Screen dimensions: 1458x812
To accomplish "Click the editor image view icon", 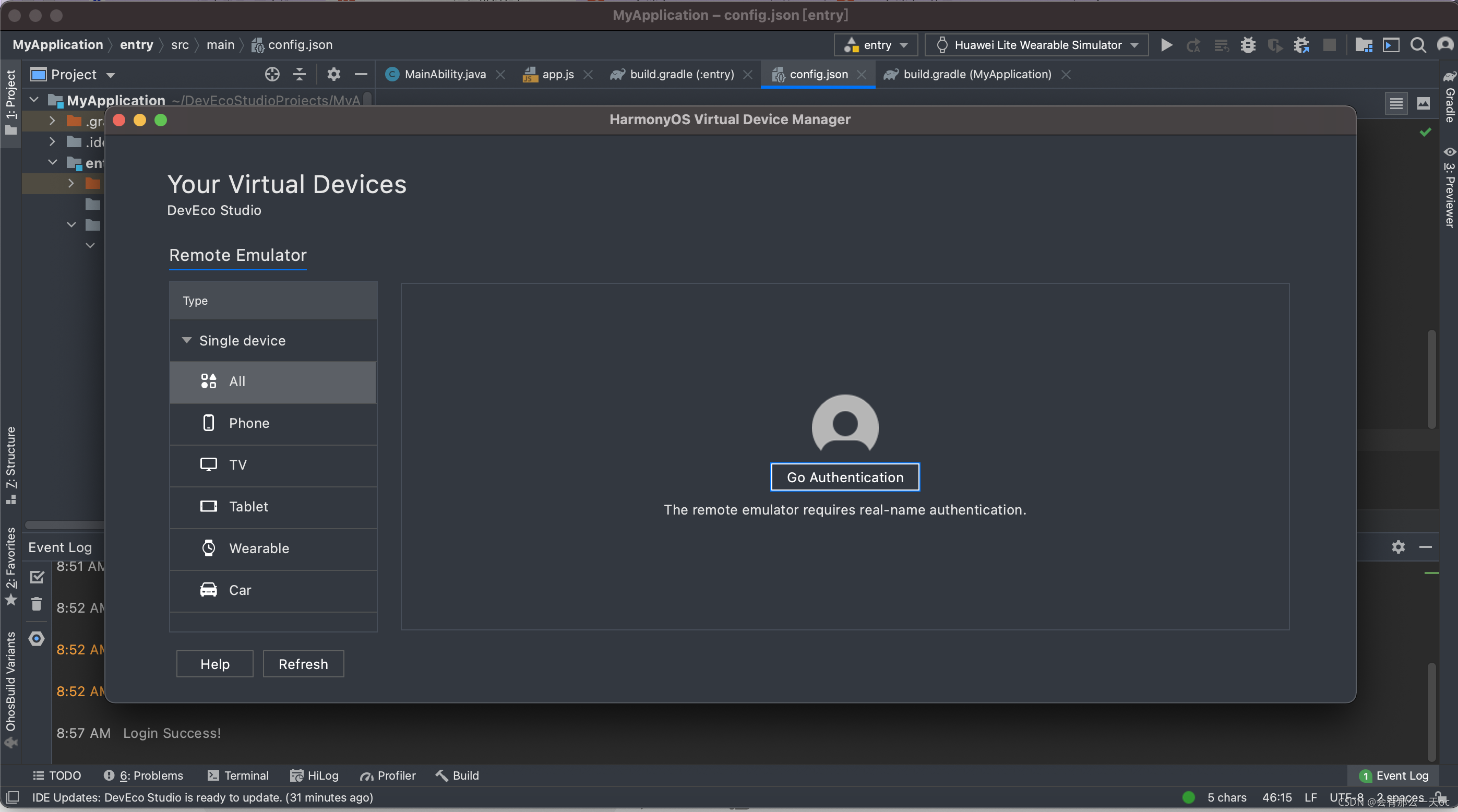I will (1423, 103).
